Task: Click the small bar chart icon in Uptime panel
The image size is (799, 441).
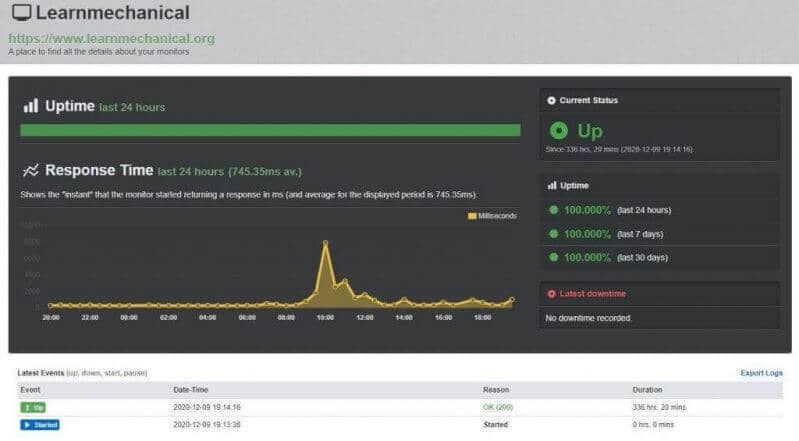Action: point(552,186)
